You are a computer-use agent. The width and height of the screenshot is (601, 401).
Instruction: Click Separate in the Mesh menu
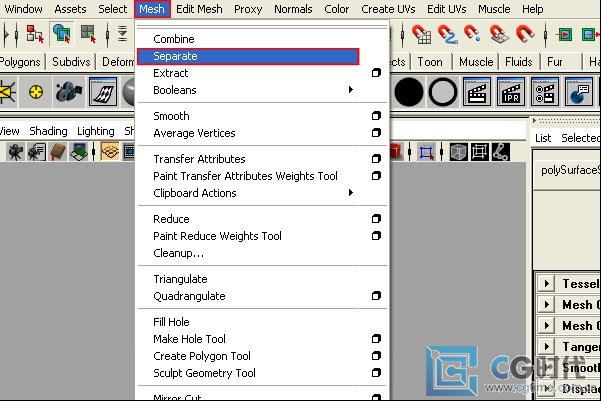pyautogui.click(x=248, y=56)
